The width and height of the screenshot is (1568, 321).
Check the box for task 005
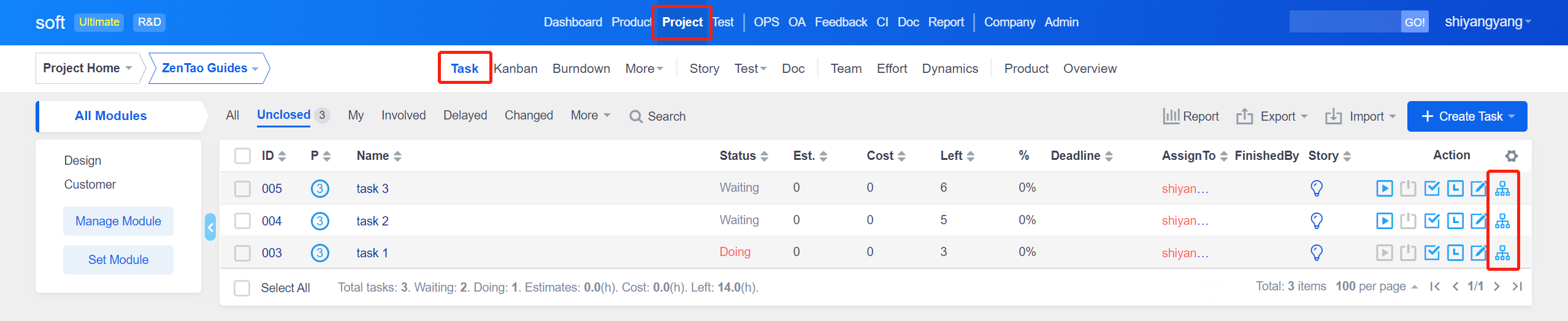point(243,189)
